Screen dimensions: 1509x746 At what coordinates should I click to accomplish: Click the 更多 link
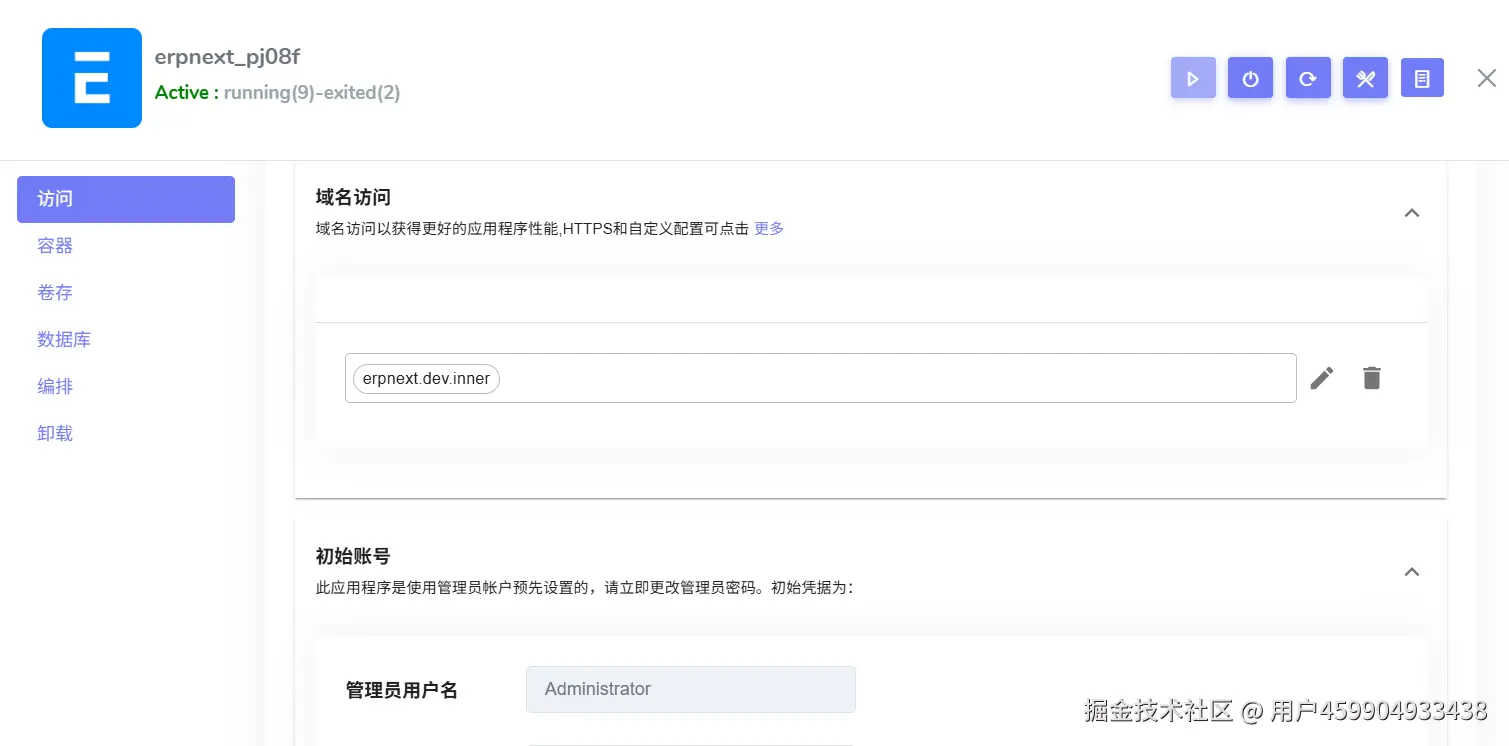click(x=769, y=228)
